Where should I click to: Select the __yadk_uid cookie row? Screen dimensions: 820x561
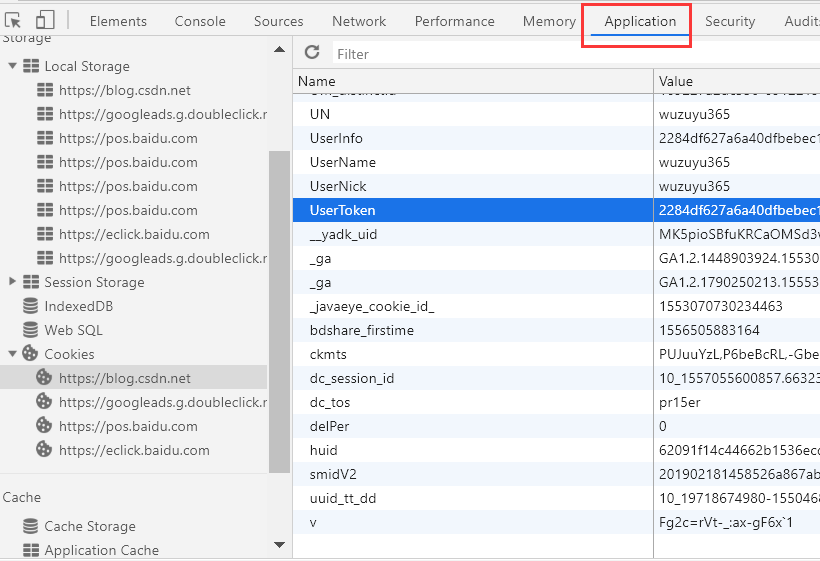tap(556, 234)
